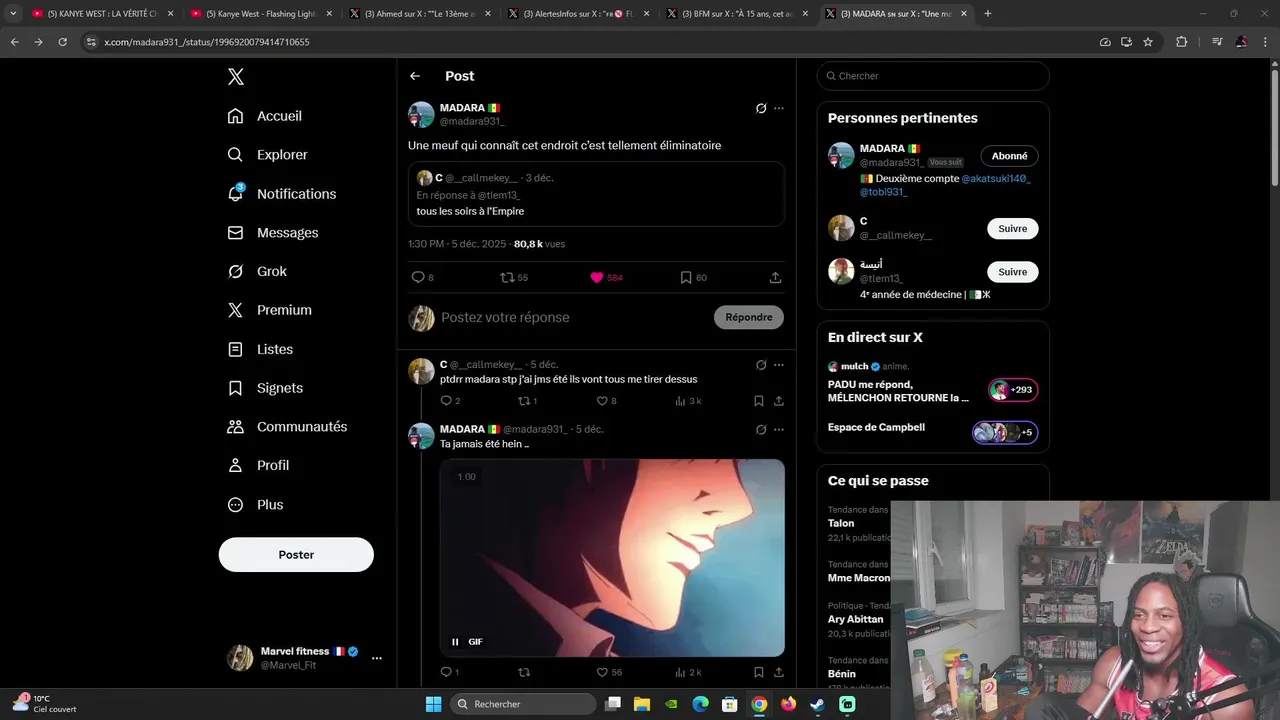Screen dimensions: 1280x720
Task: Click Grok icon on C's reply
Action: point(761,365)
